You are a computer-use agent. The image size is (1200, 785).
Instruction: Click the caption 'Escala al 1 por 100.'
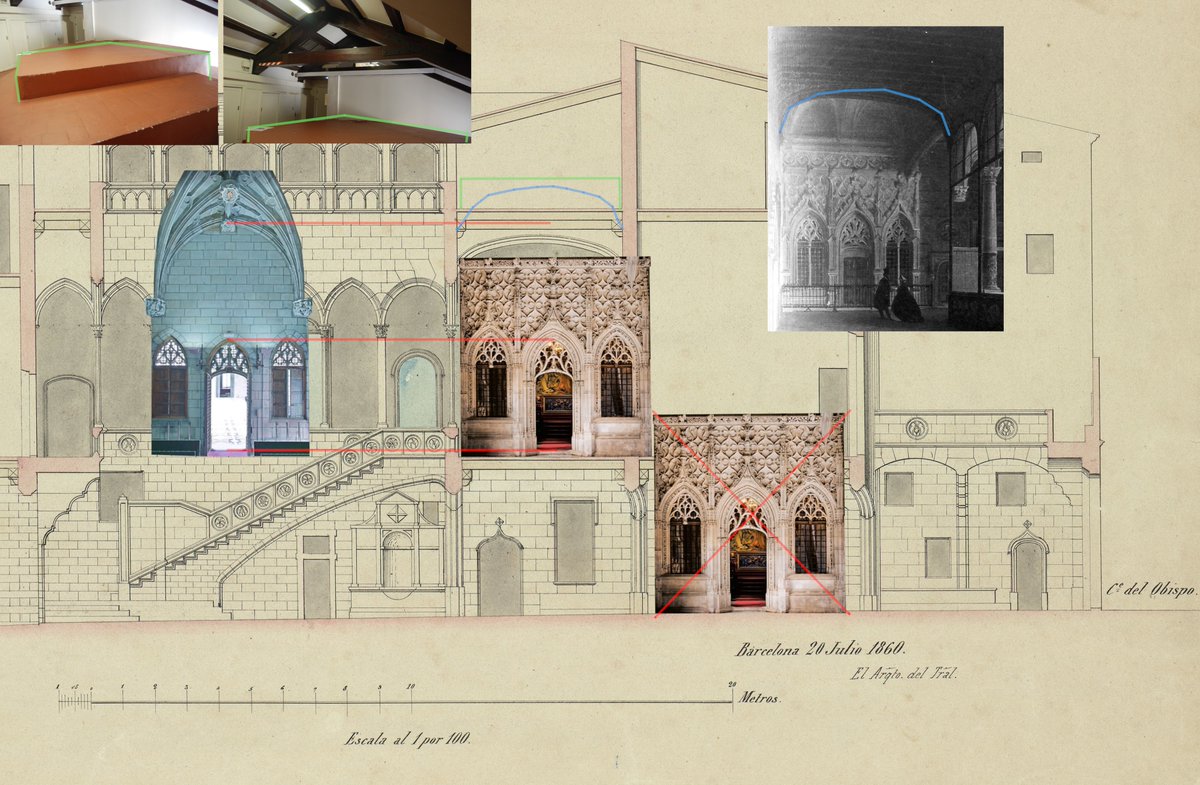(407, 740)
